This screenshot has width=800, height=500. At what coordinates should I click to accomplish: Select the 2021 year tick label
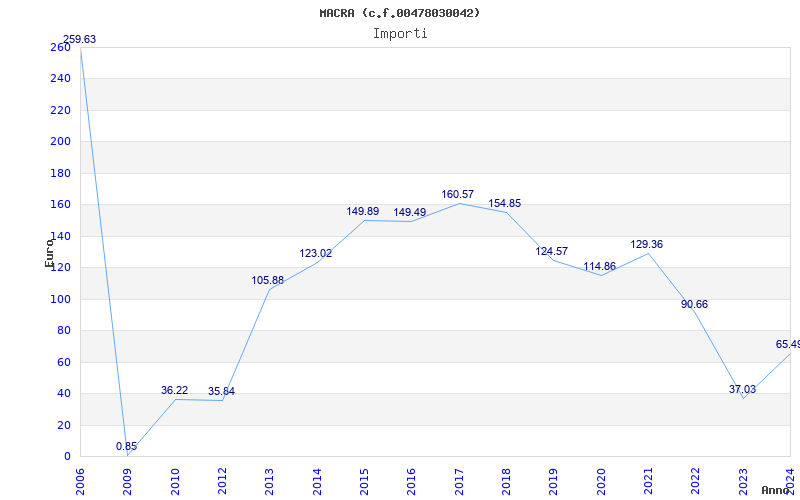pyautogui.click(x=648, y=478)
